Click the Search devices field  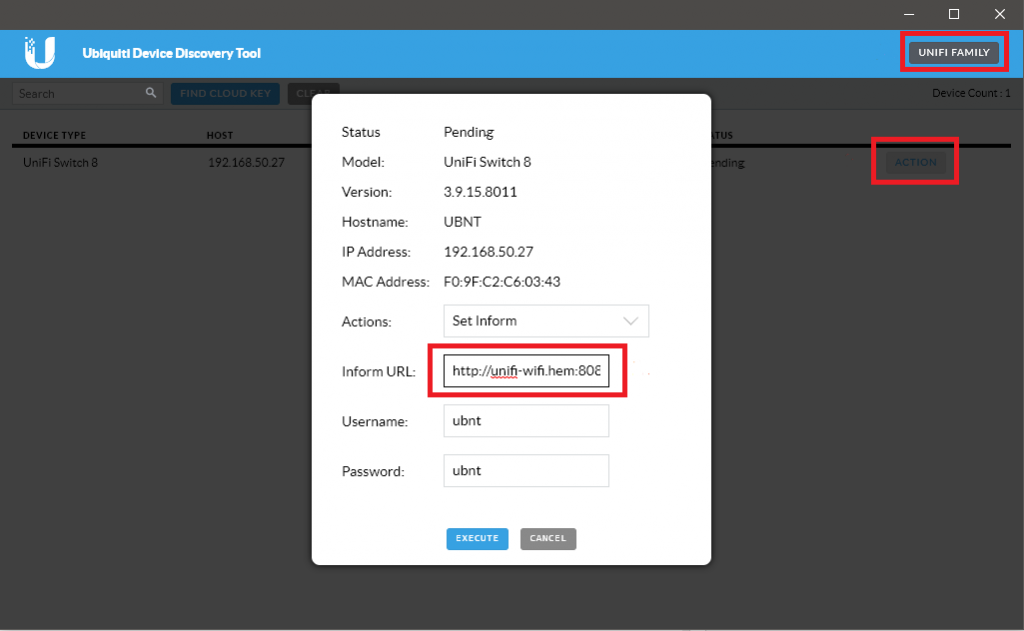pyautogui.click(x=87, y=93)
